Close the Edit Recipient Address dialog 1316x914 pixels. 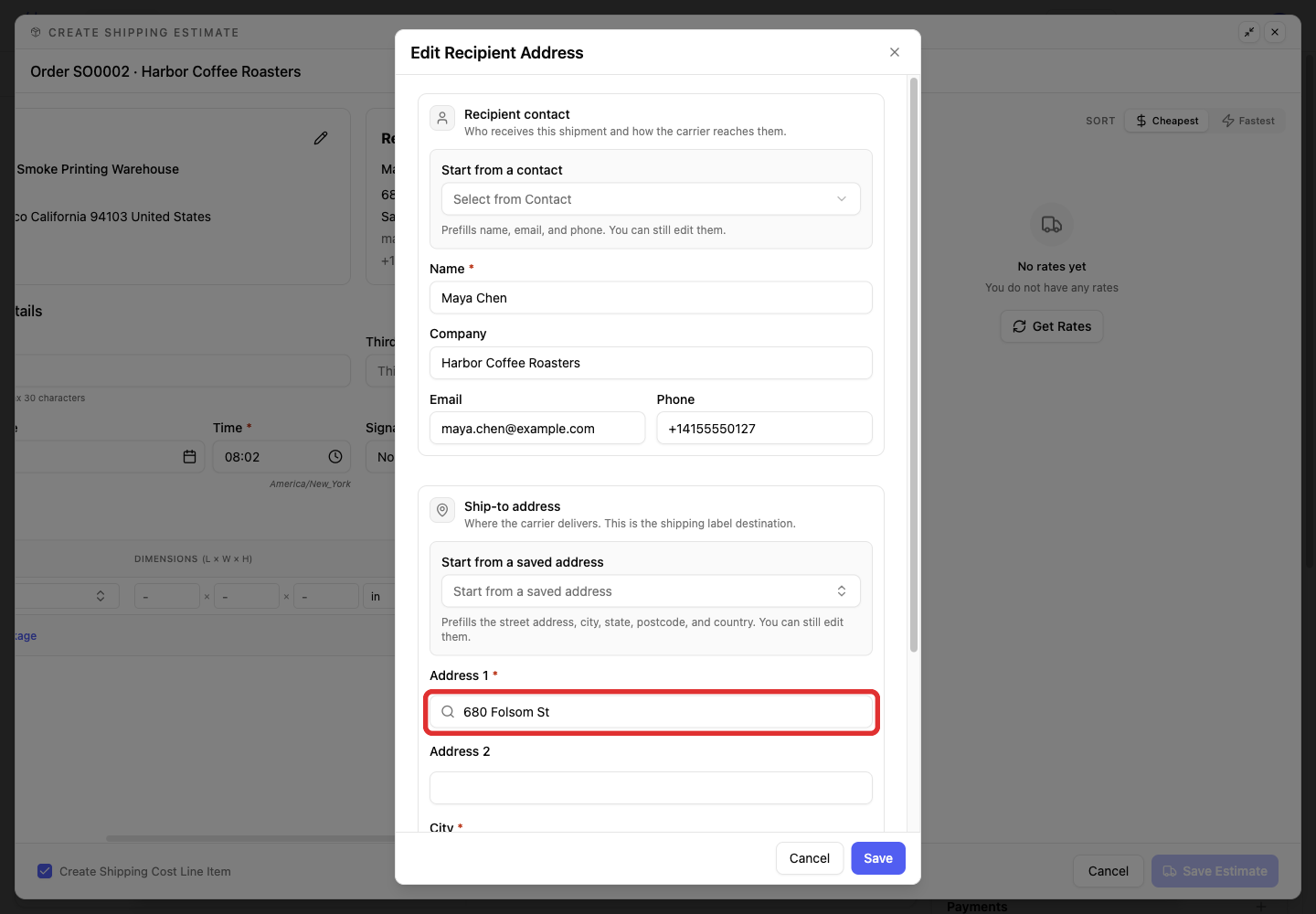point(895,52)
